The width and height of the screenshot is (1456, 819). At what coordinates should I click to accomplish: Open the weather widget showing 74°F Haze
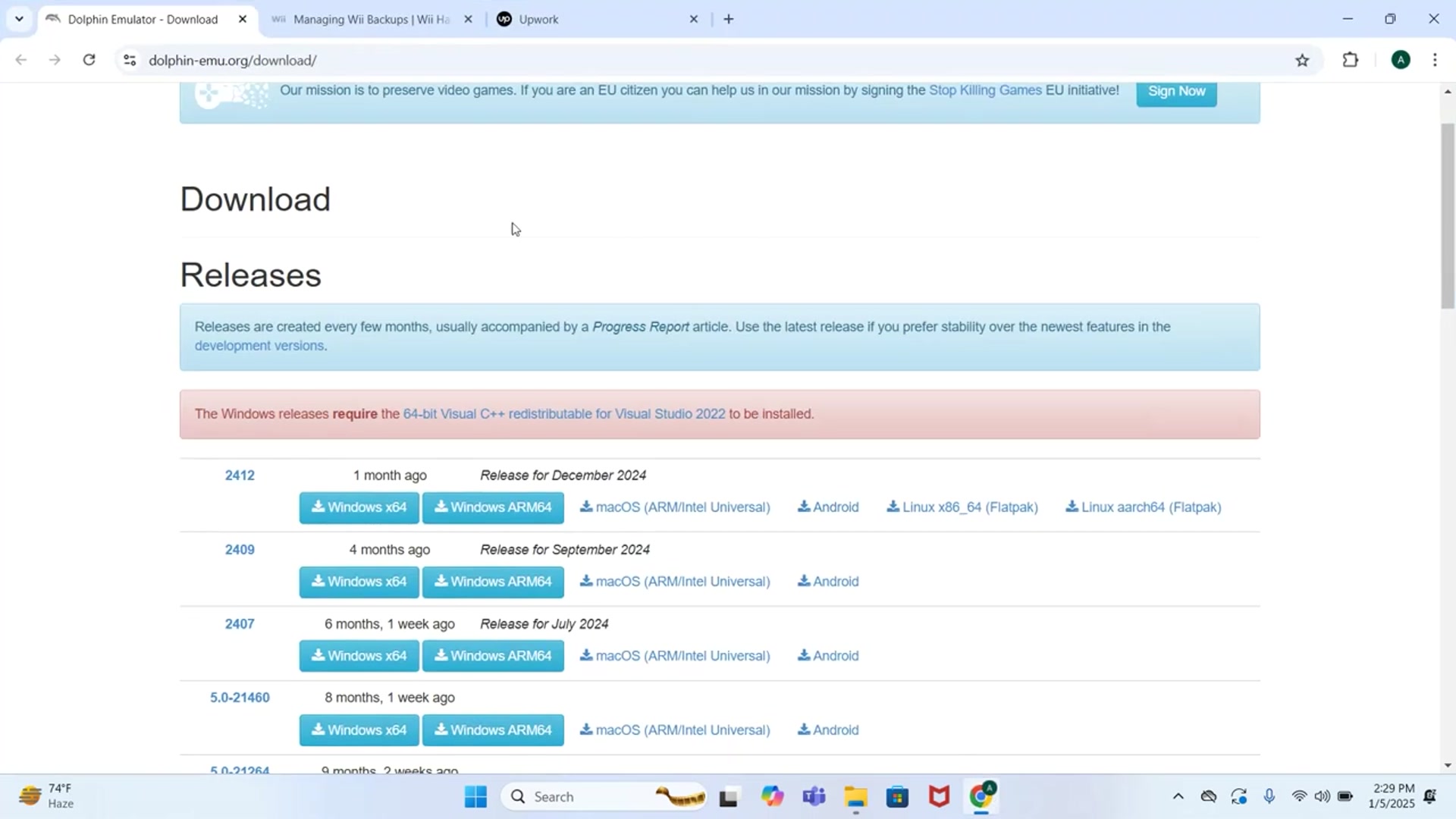pos(47,796)
